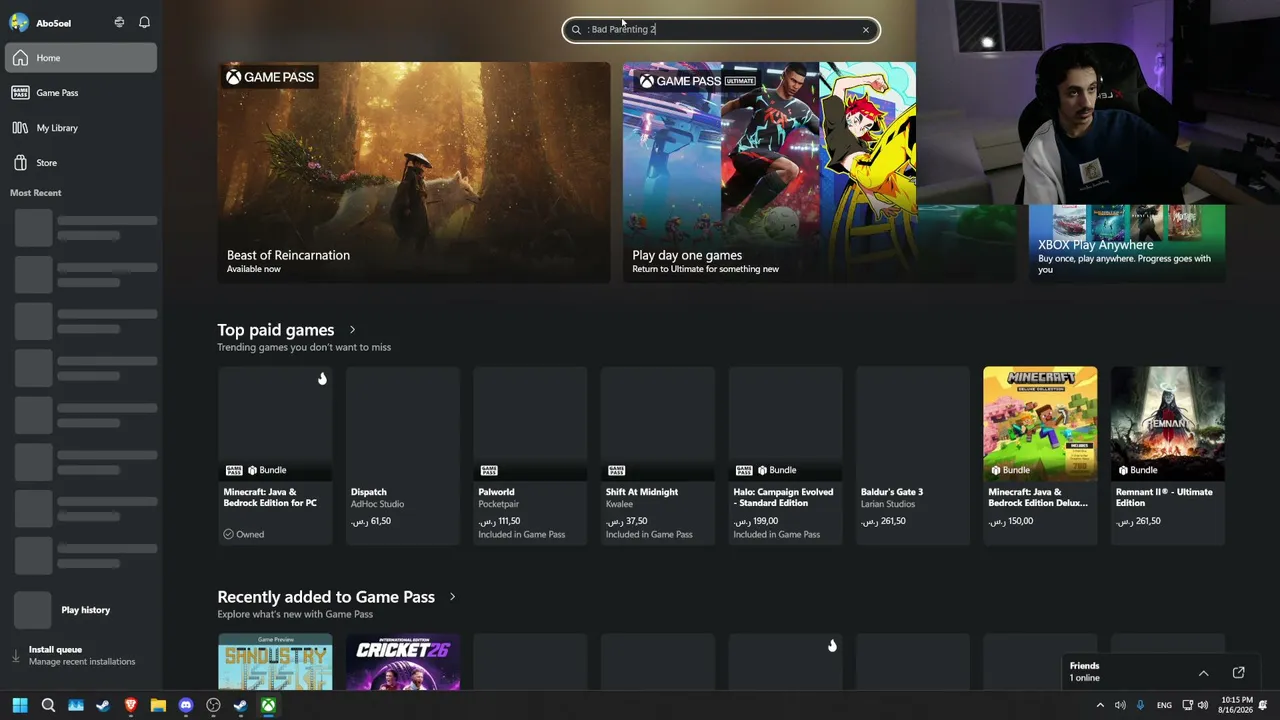Open the Sandustry Game Preview thumbnail
Viewport: 1280px width, 720px height.
275,661
